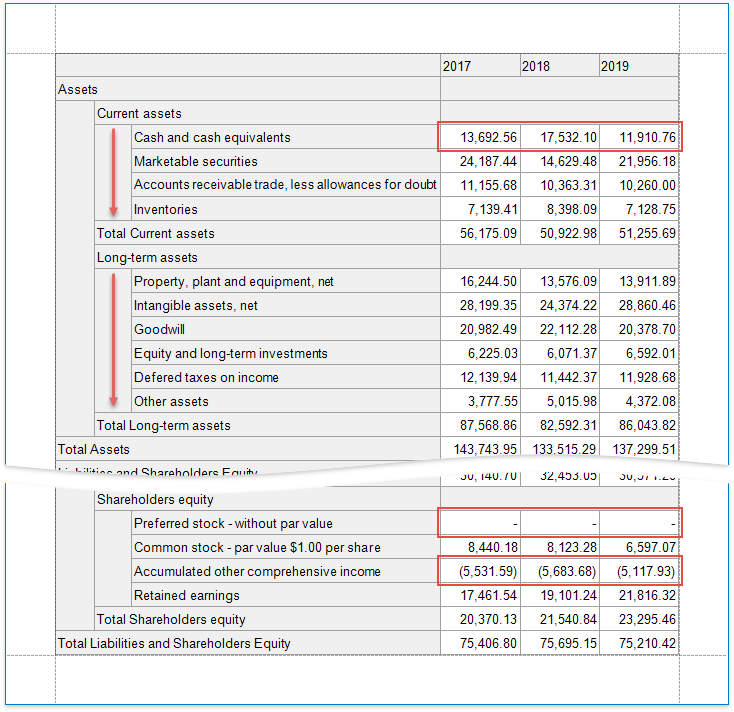Viewport: 734px width, 712px height.
Task: Click the Current assets group row
Action: (266, 114)
